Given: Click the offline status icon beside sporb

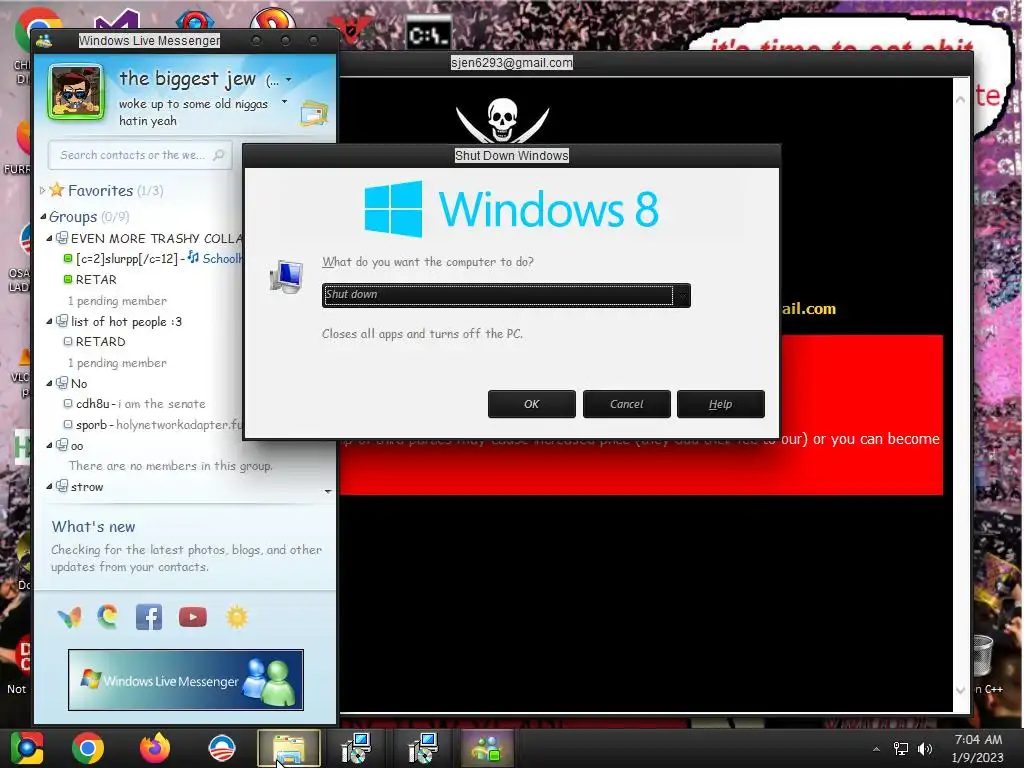Looking at the screenshot, I should click(67, 424).
